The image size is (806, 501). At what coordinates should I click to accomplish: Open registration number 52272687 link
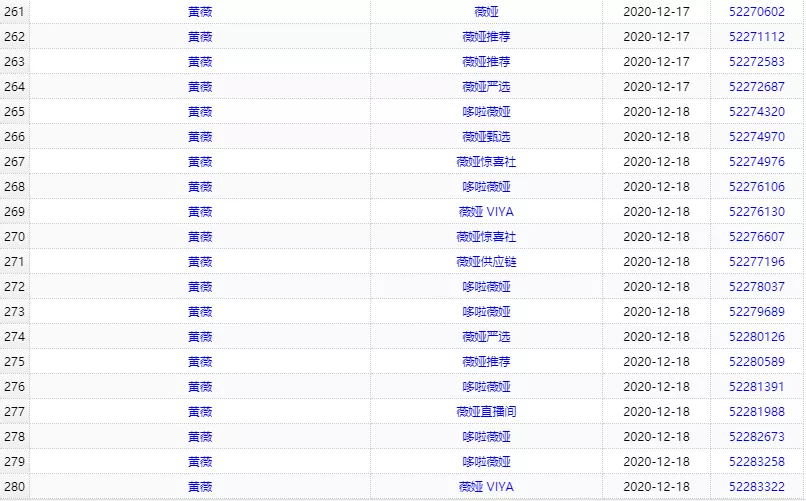tap(757, 86)
